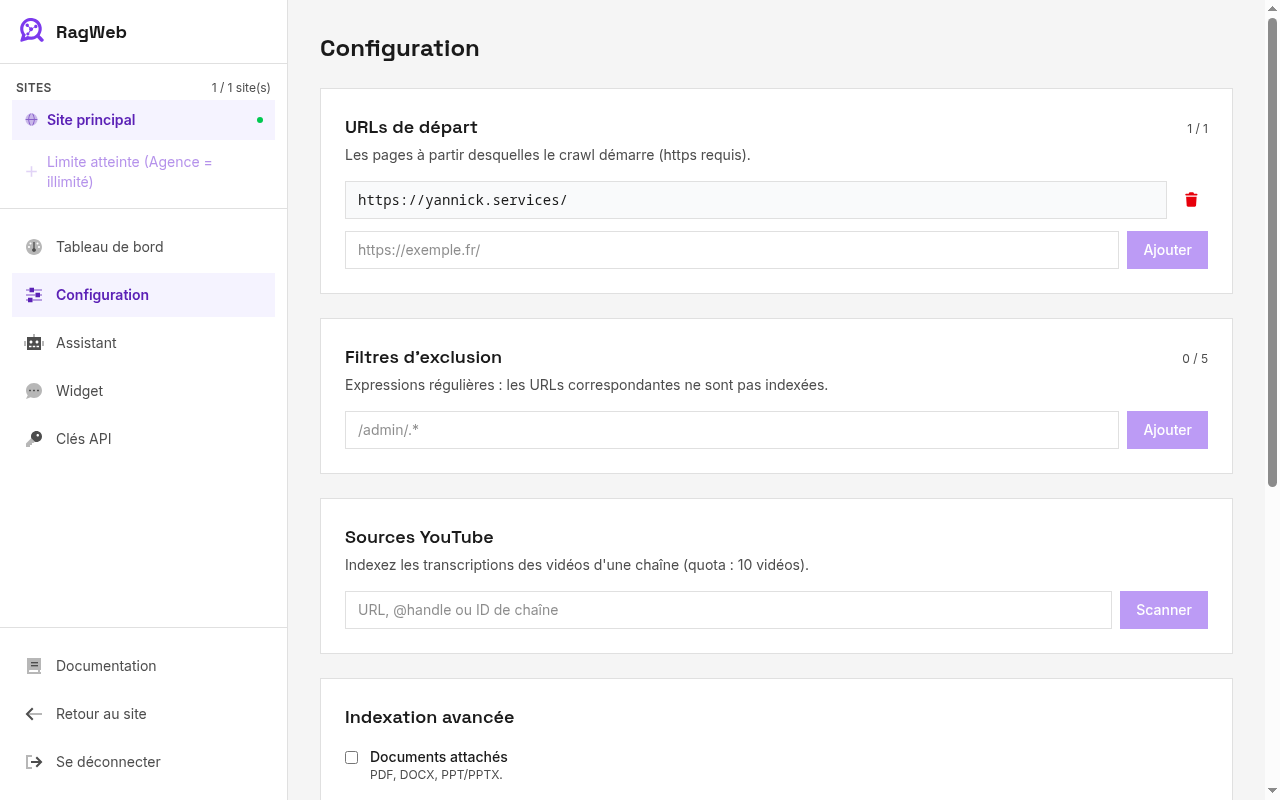Click the vertical page scrollbar
This screenshot has height=800, width=1280.
pyautogui.click(x=1273, y=250)
